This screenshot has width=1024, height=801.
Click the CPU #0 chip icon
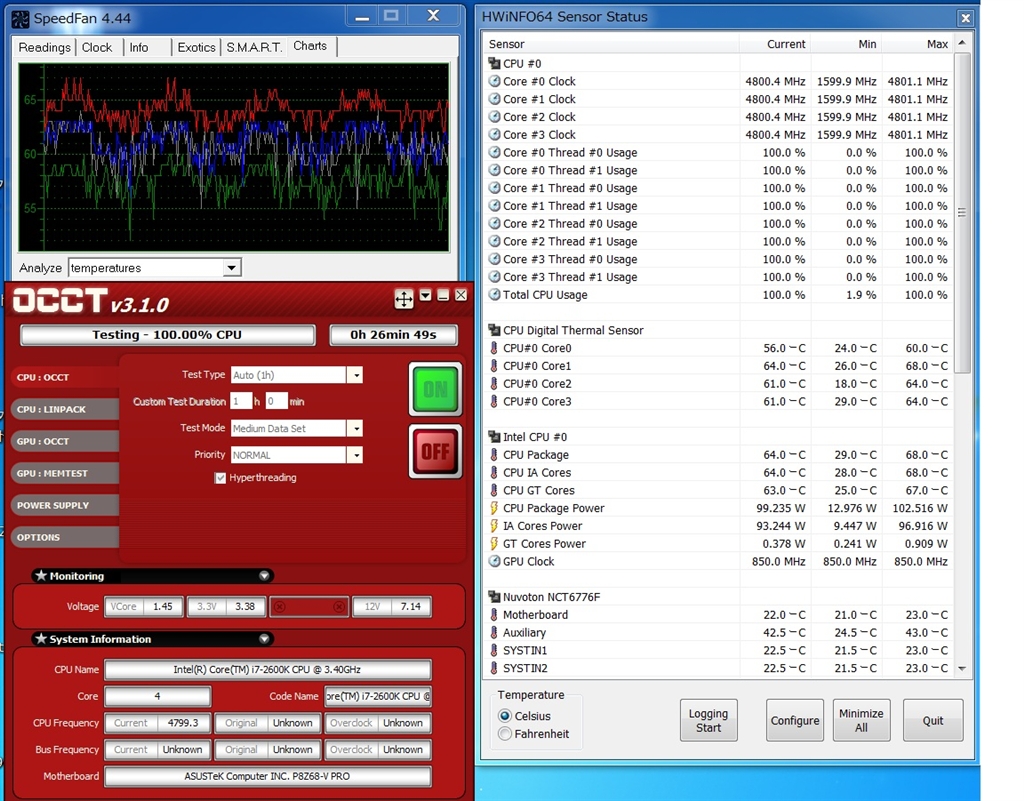[x=494, y=64]
